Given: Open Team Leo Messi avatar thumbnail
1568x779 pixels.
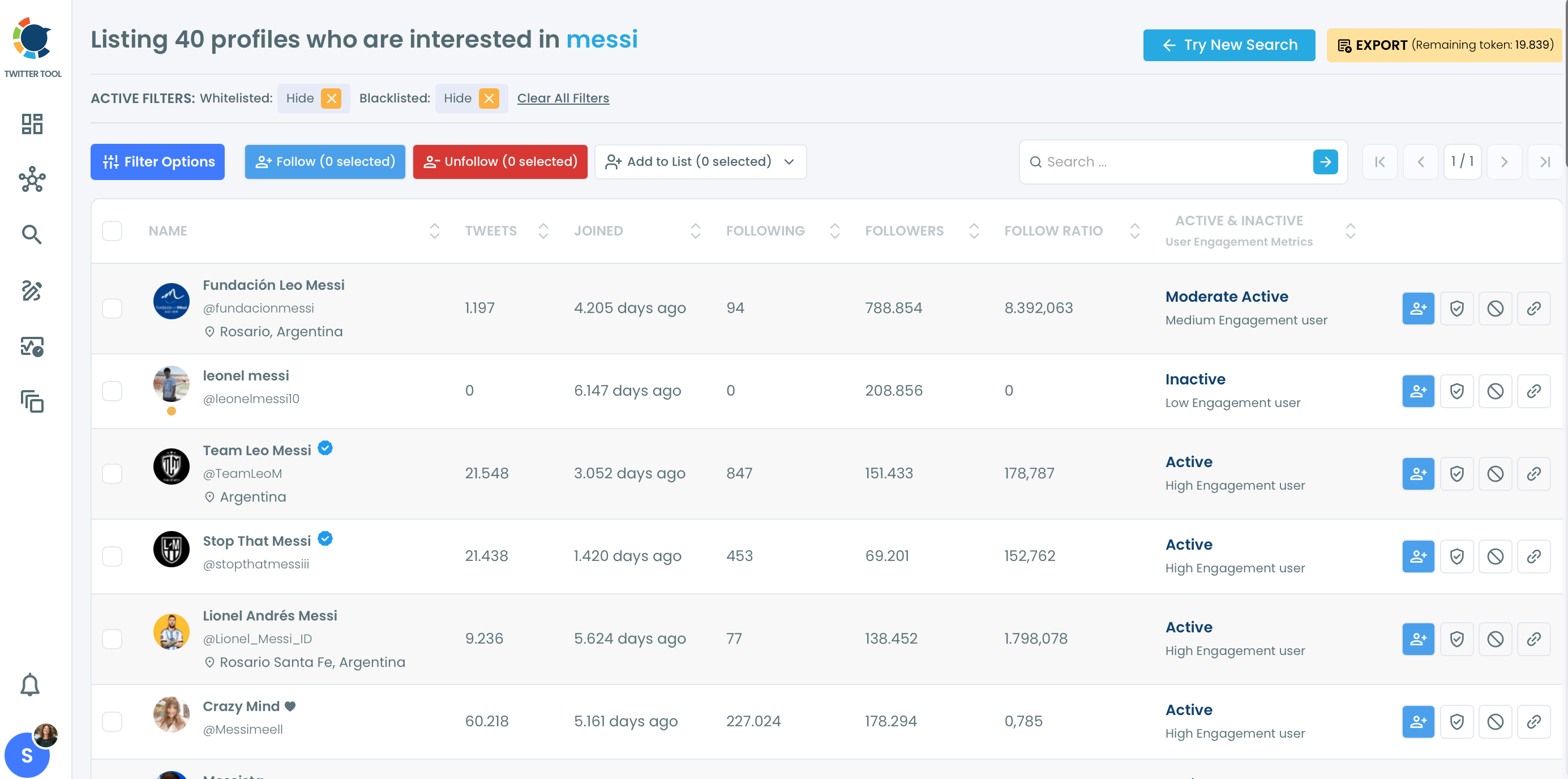Looking at the screenshot, I should coord(171,466).
